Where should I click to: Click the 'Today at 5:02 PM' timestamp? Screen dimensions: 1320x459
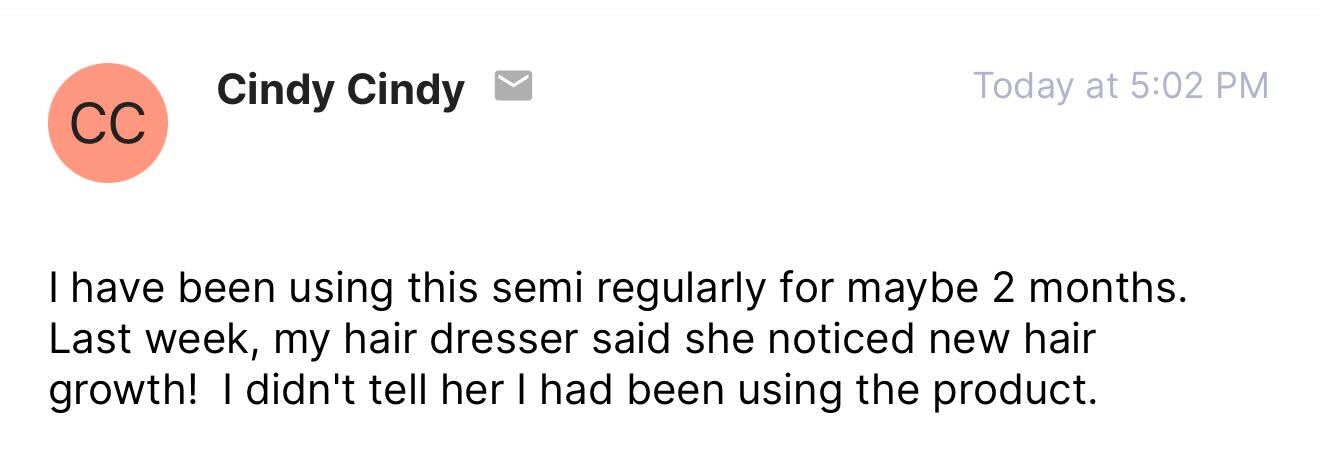click(x=1121, y=86)
